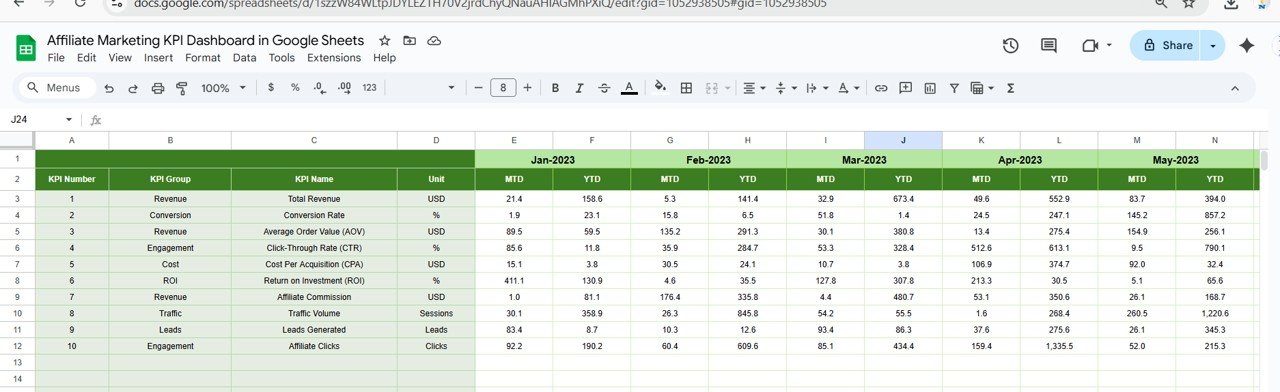The width and height of the screenshot is (1280, 392).
Task: Open the Insert menu
Action: 158,58
